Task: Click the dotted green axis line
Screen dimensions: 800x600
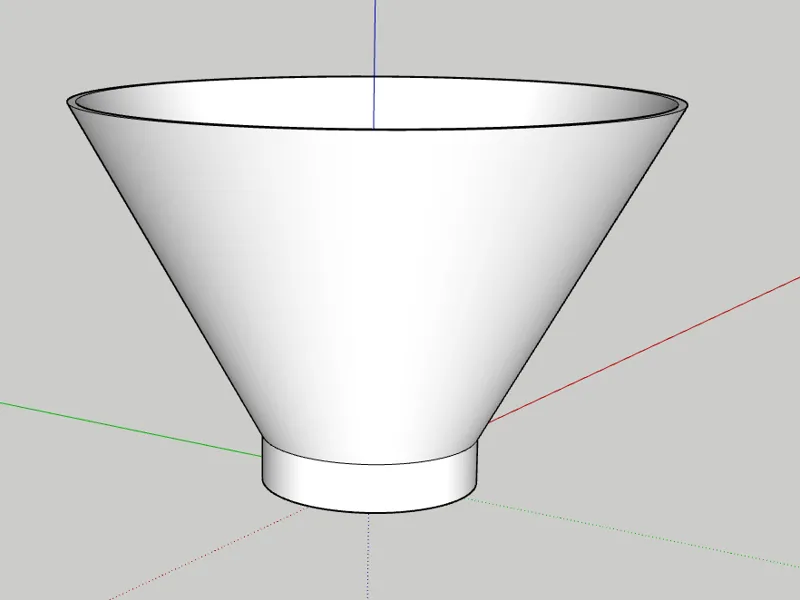Action: [x=634, y=533]
